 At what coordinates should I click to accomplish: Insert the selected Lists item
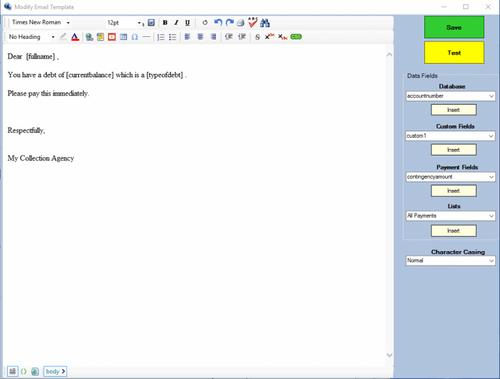pyautogui.click(x=454, y=231)
